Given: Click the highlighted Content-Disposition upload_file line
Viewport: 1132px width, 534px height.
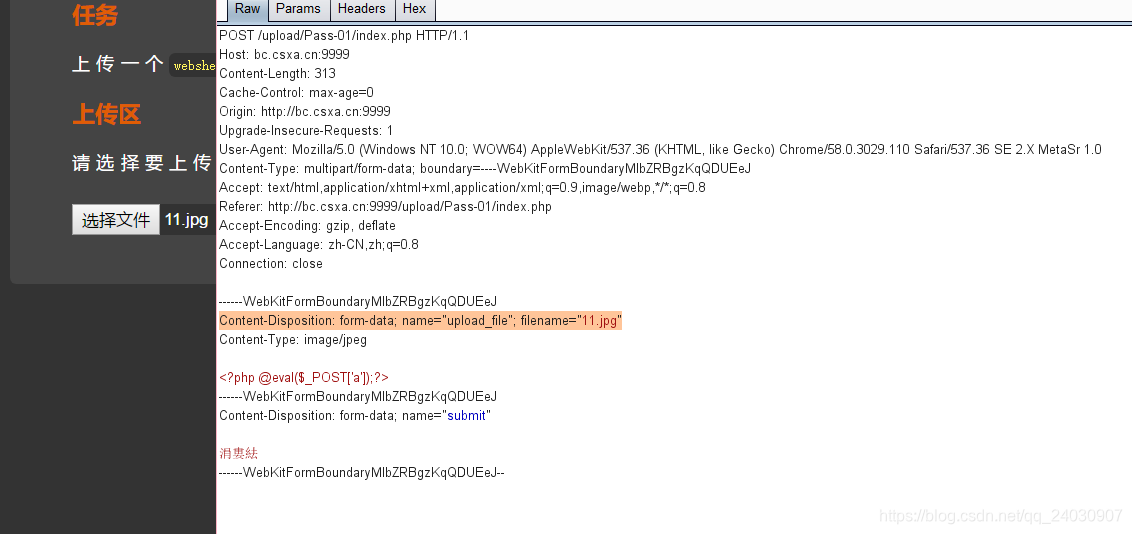Looking at the screenshot, I should point(420,320).
